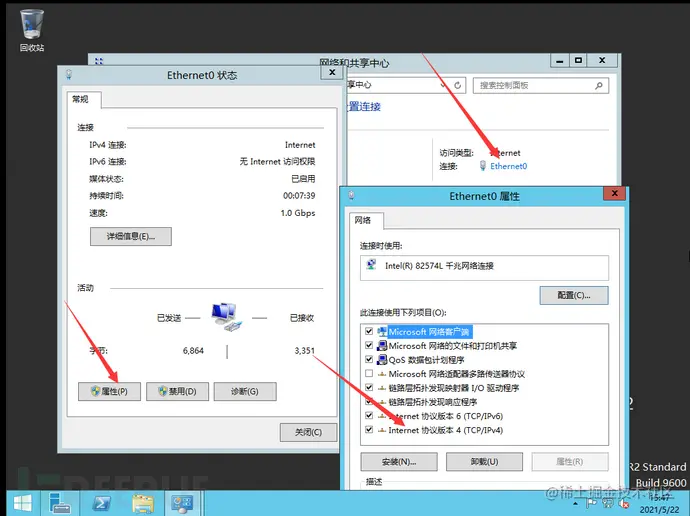Click Network and Sharing Center window icon
The image size is (690, 516).
point(99,61)
